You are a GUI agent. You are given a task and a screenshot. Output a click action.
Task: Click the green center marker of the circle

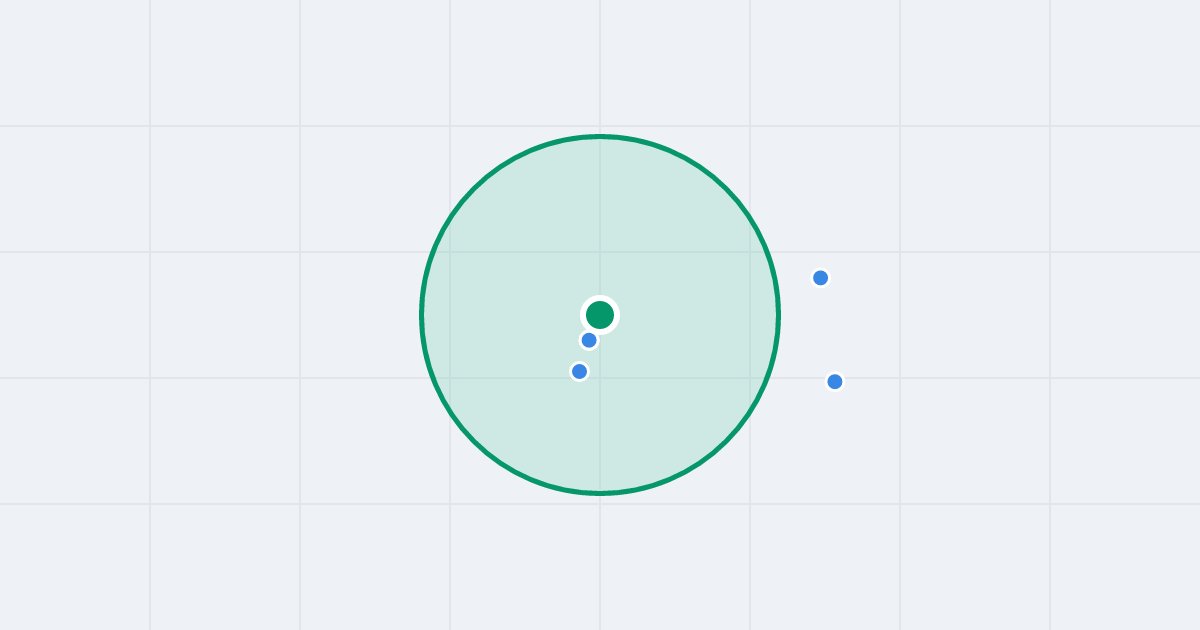[600, 315]
